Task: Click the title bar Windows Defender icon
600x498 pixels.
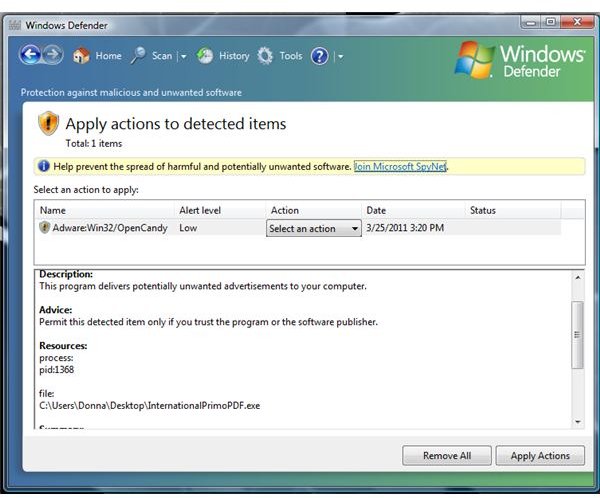Action: click(15, 25)
